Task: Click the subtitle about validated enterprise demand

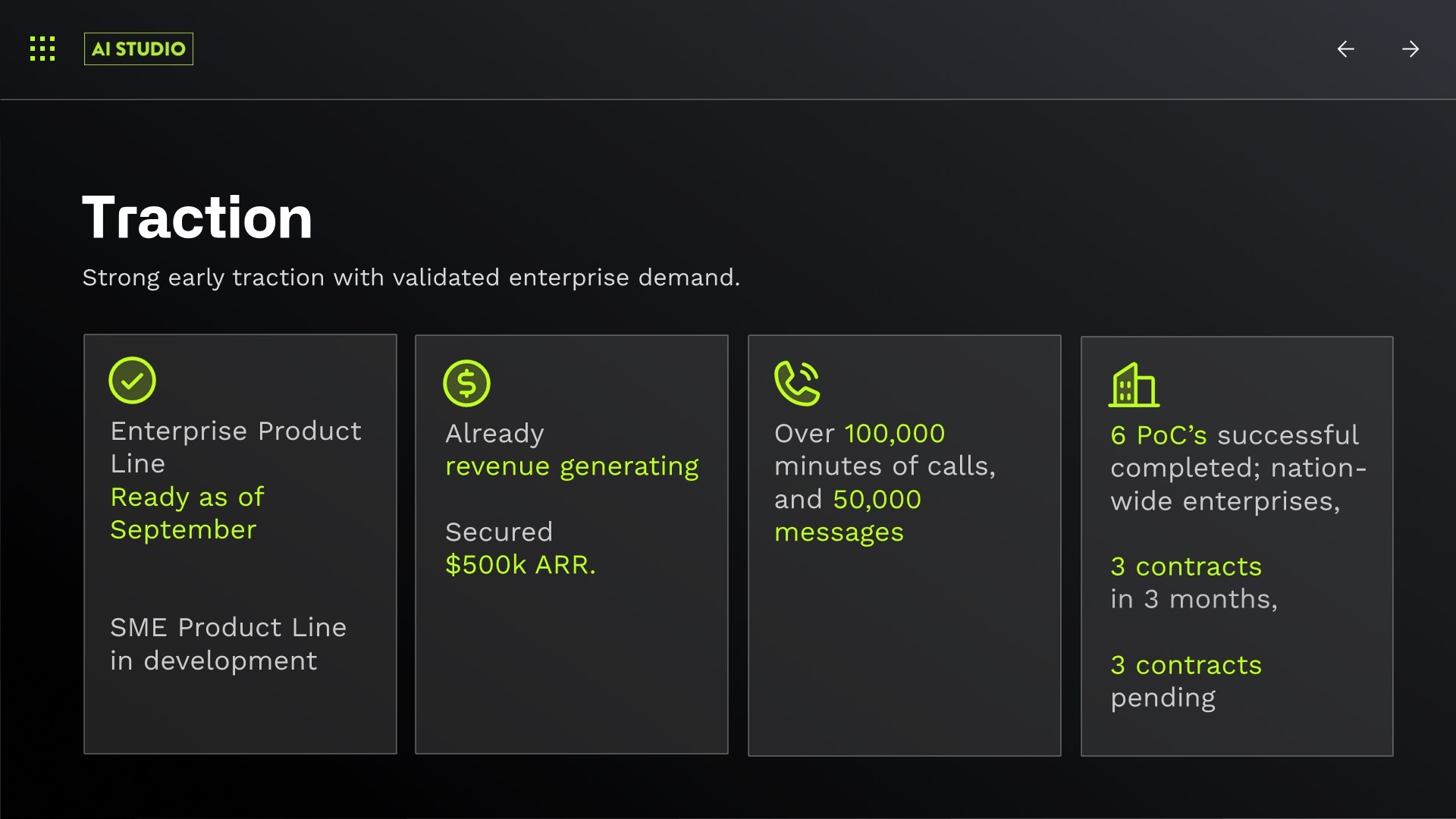Action: click(410, 278)
